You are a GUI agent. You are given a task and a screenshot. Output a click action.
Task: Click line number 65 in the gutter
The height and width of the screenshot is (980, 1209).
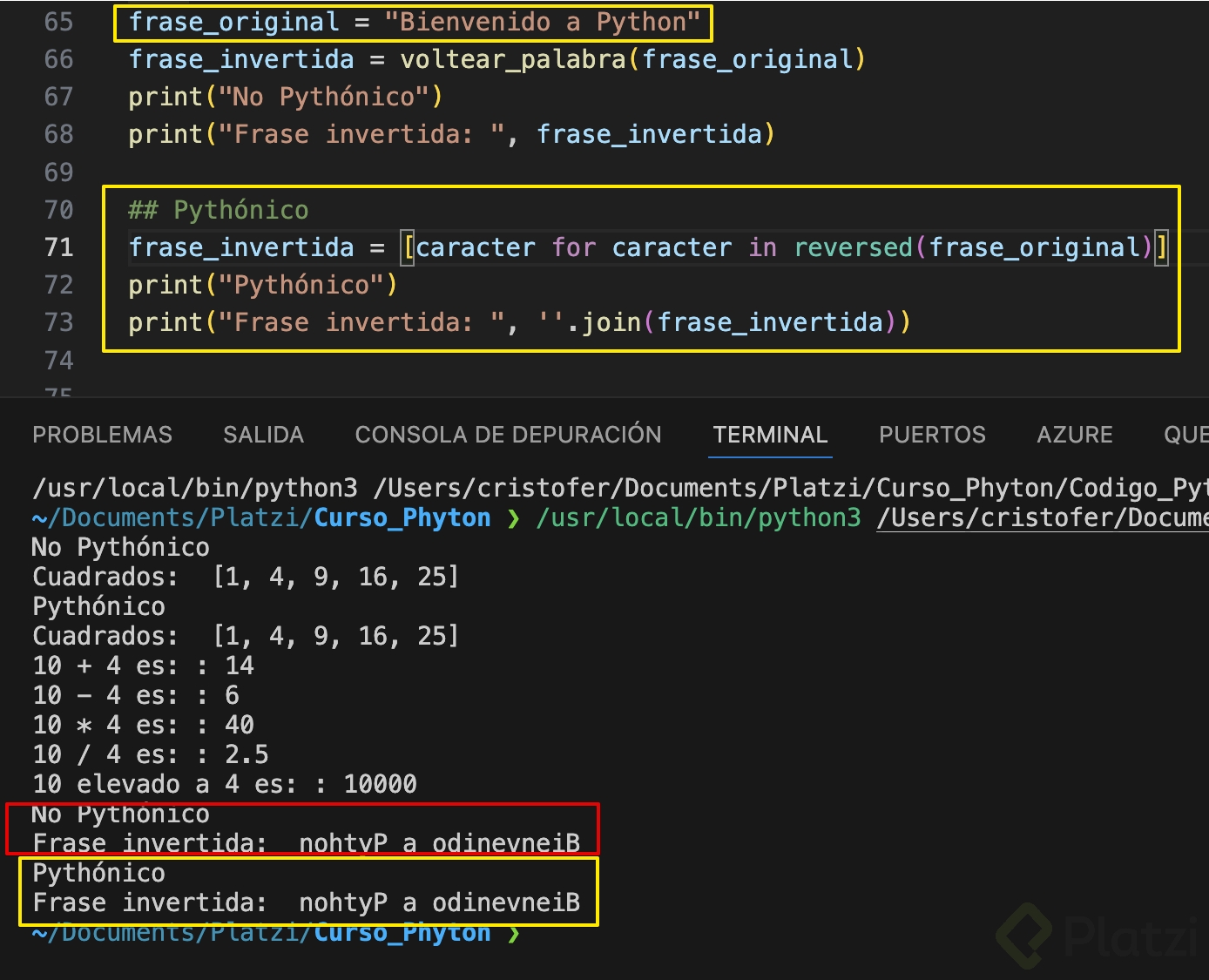tap(58, 22)
